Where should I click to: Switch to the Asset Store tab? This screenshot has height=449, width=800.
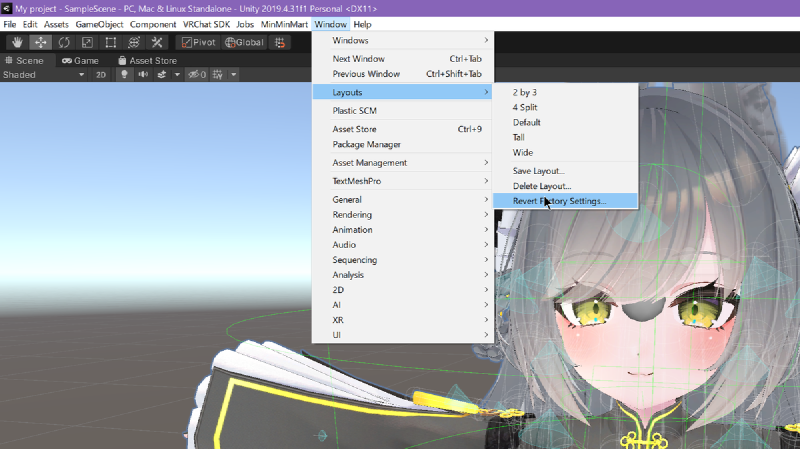click(x=147, y=60)
